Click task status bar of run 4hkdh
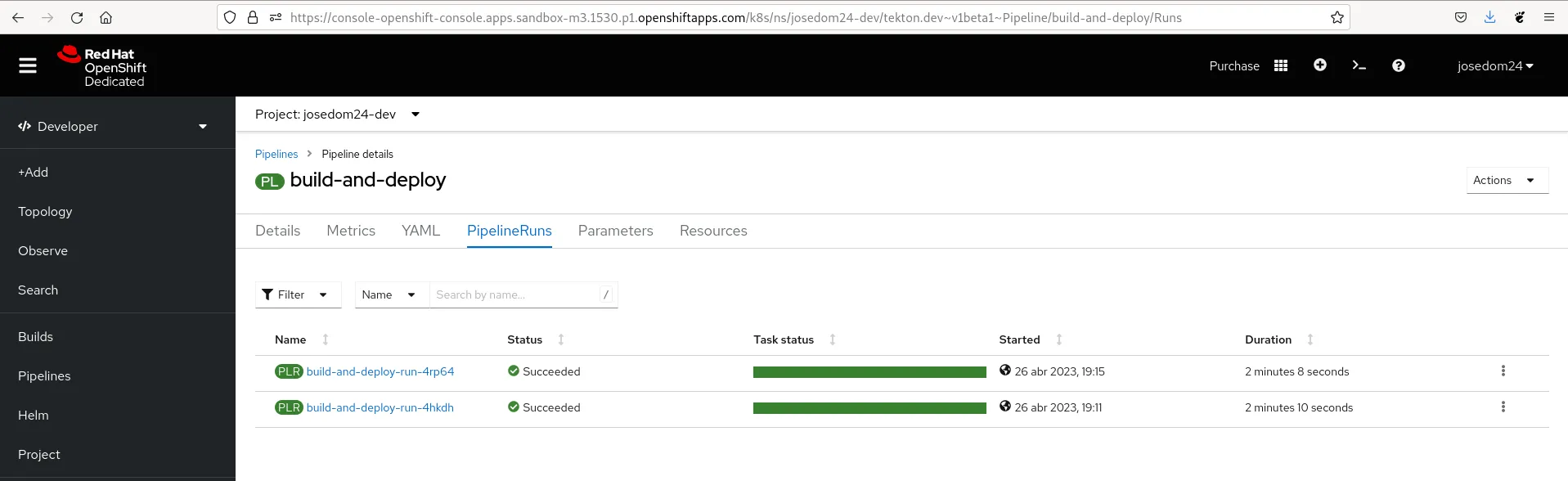Viewport: 1568px width, 481px height. tap(869, 408)
